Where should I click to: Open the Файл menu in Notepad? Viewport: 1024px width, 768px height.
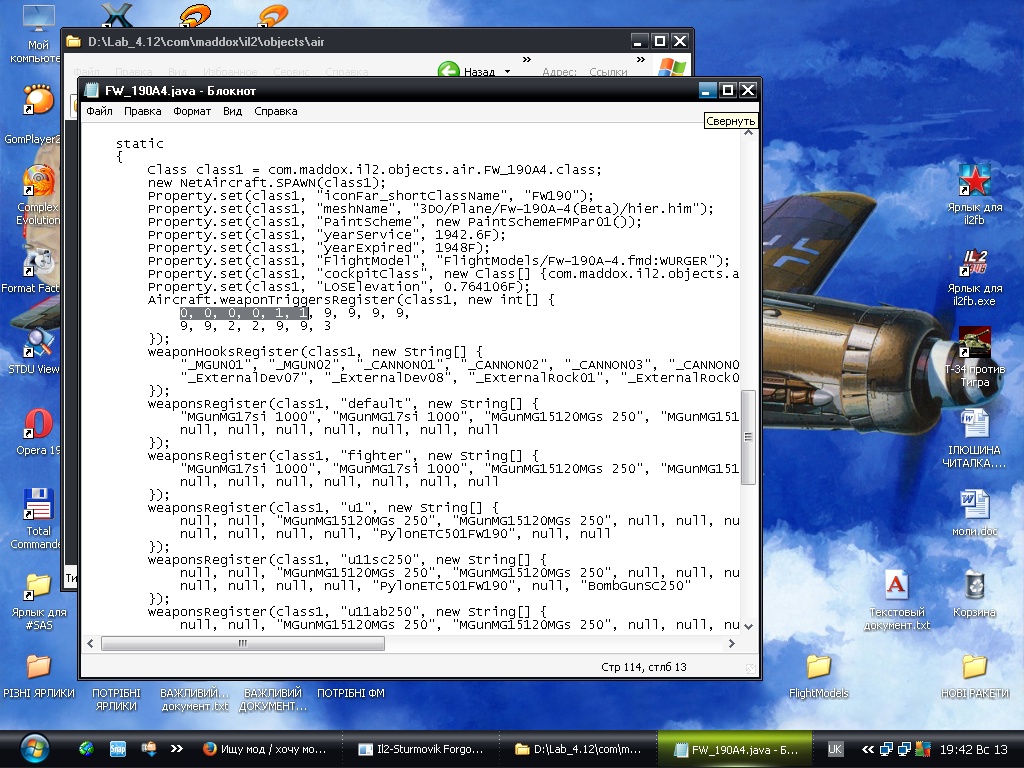click(99, 111)
